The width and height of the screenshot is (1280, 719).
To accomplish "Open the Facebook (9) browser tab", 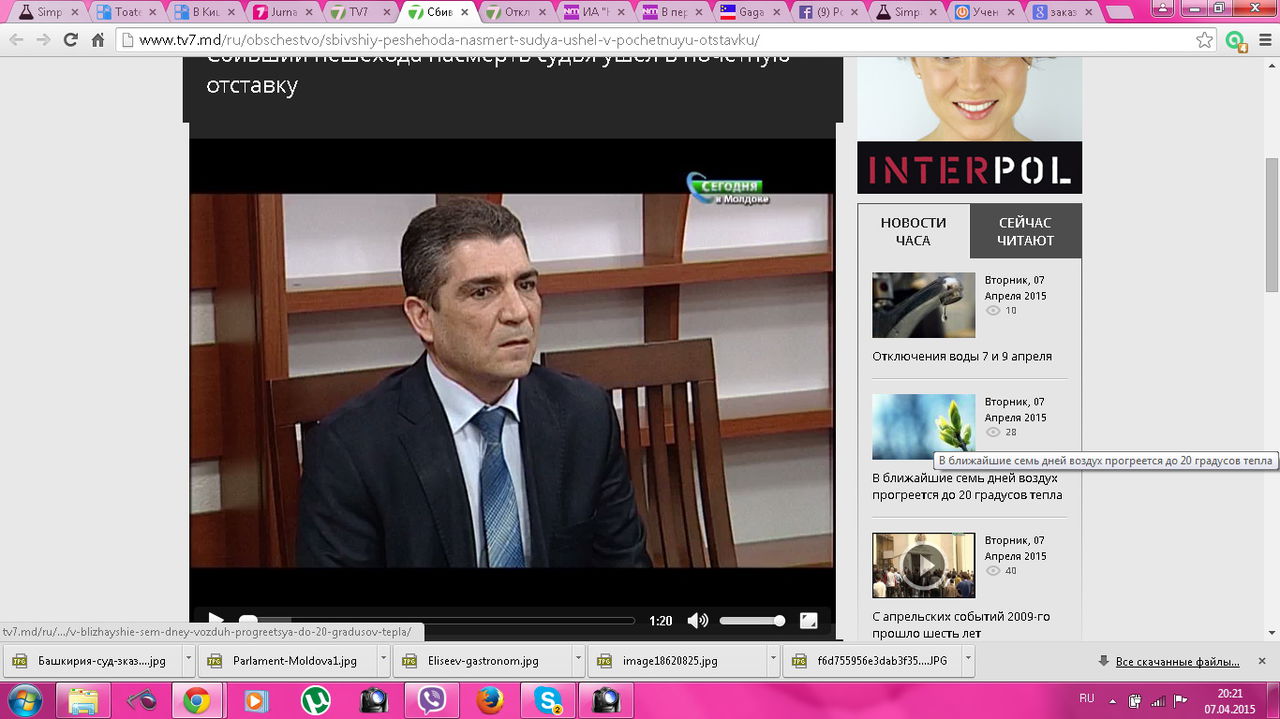I will point(826,12).
